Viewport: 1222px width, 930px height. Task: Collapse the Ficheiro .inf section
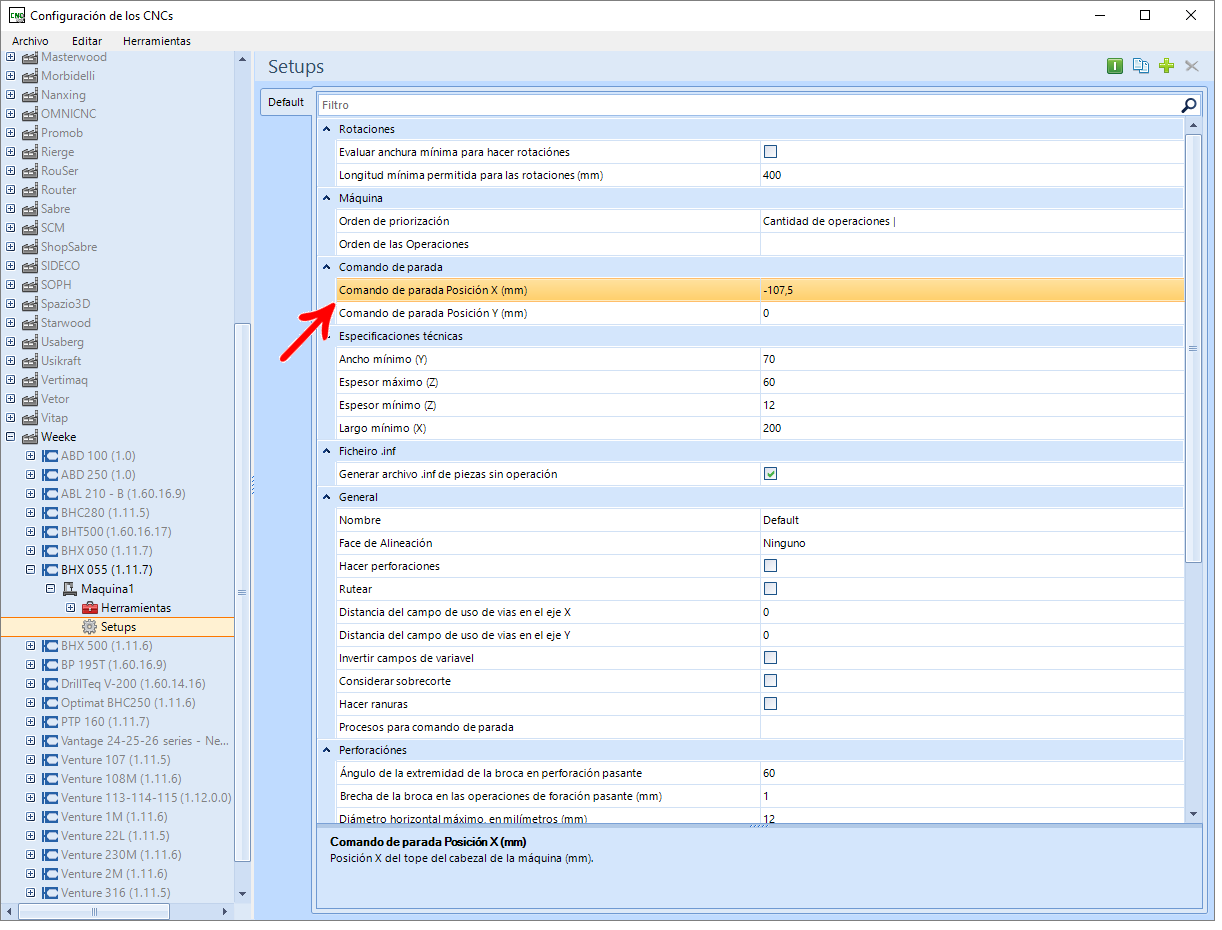click(x=326, y=451)
